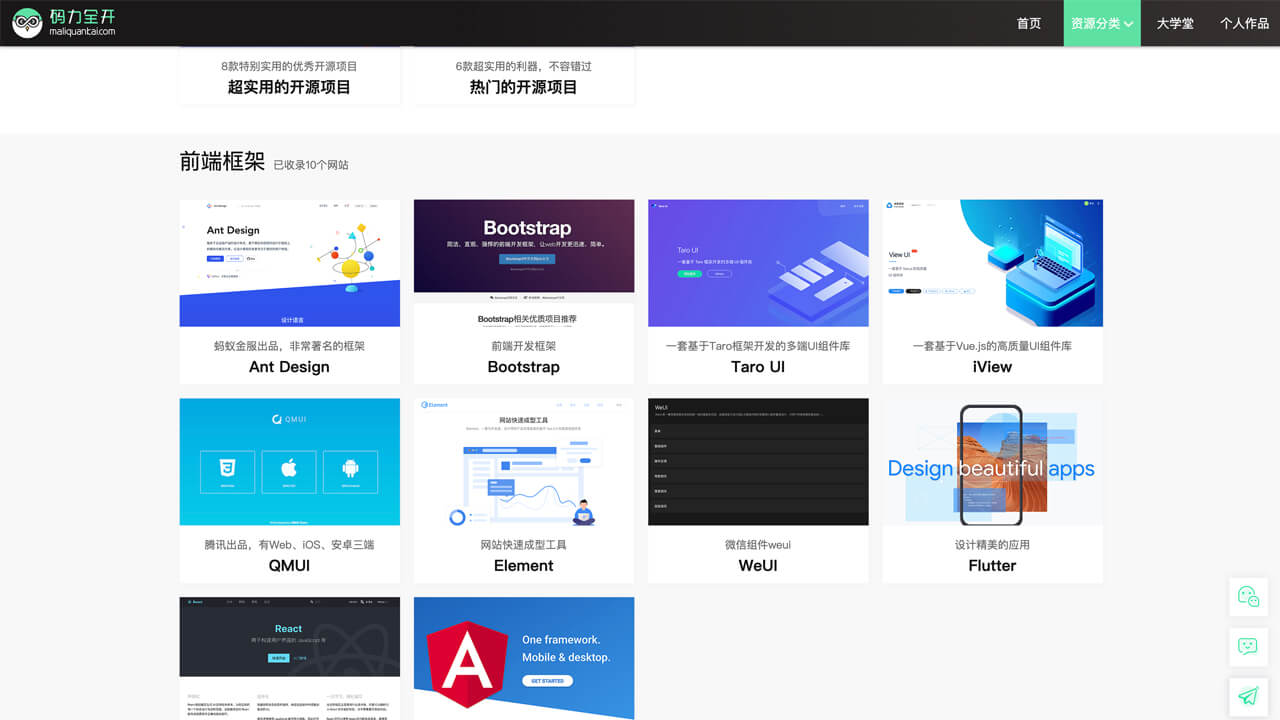Click the Android icon in QMUI preview
The width and height of the screenshot is (1280, 720).
(351, 471)
